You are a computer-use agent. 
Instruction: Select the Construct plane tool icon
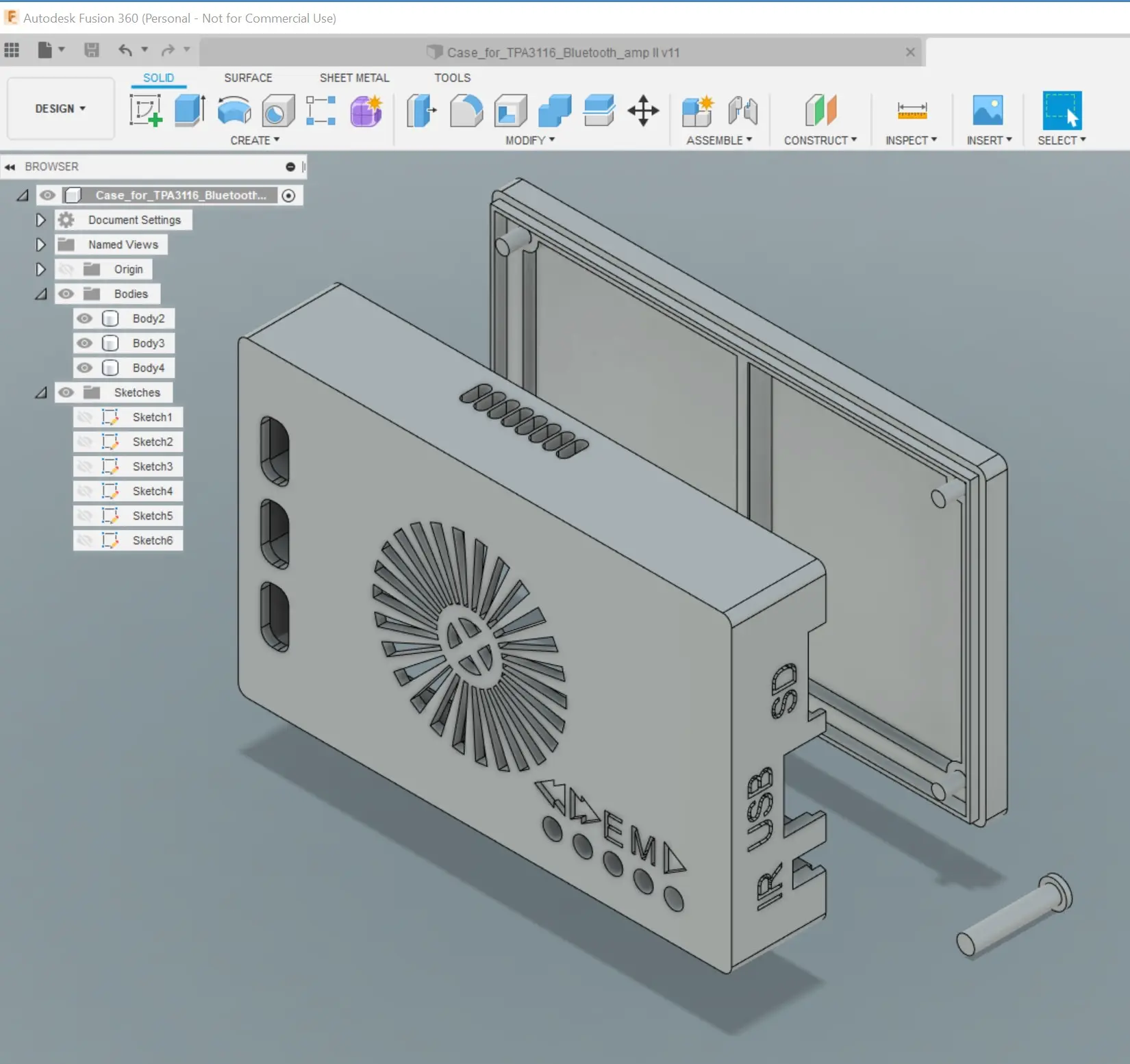pos(820,110)
